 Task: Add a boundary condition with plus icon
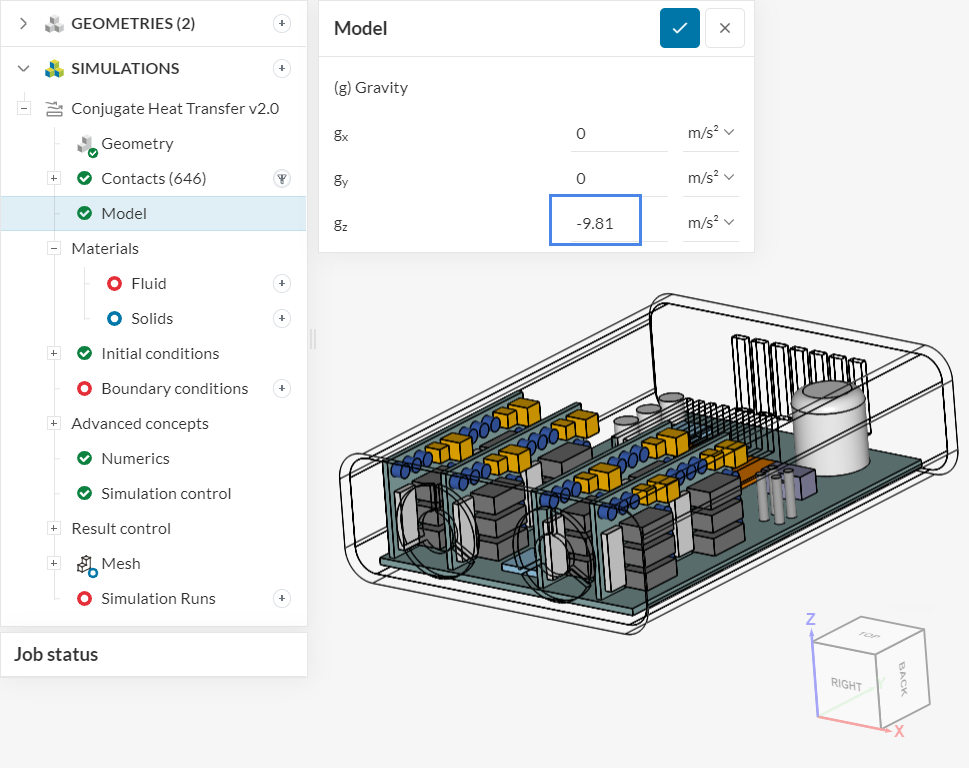point(282,389)
